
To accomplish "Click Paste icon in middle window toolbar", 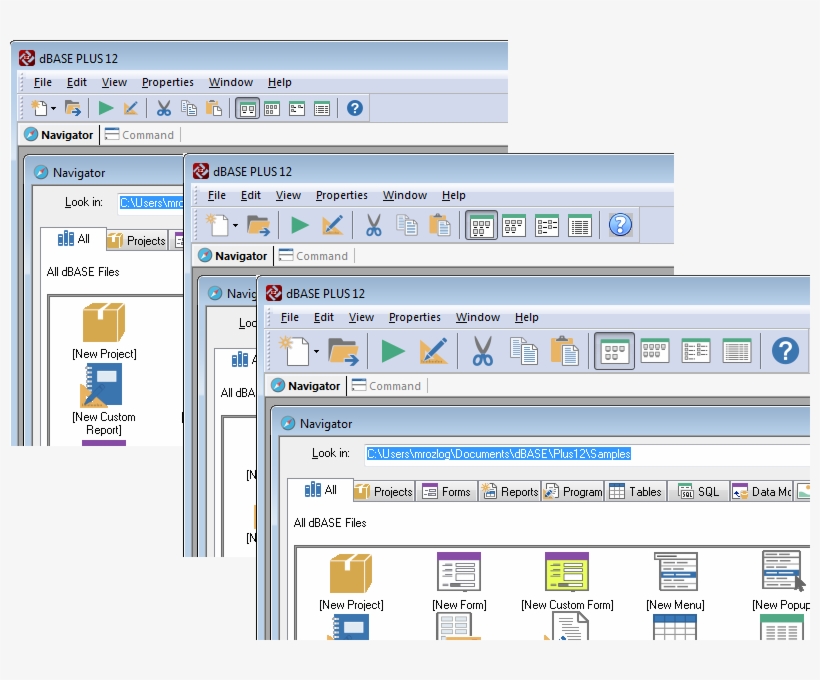I will pos(440,225).
